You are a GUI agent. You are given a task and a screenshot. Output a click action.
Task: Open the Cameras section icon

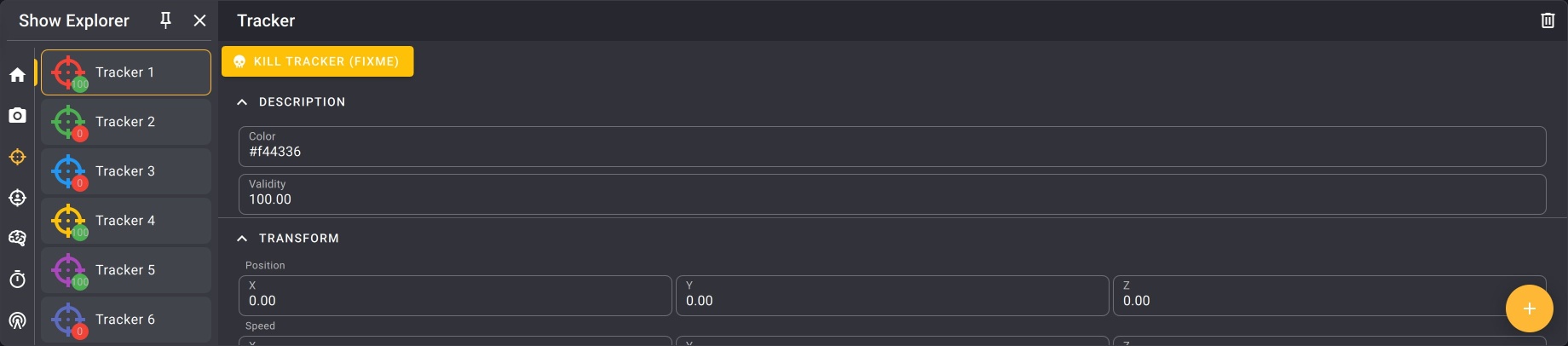(17, 115)
